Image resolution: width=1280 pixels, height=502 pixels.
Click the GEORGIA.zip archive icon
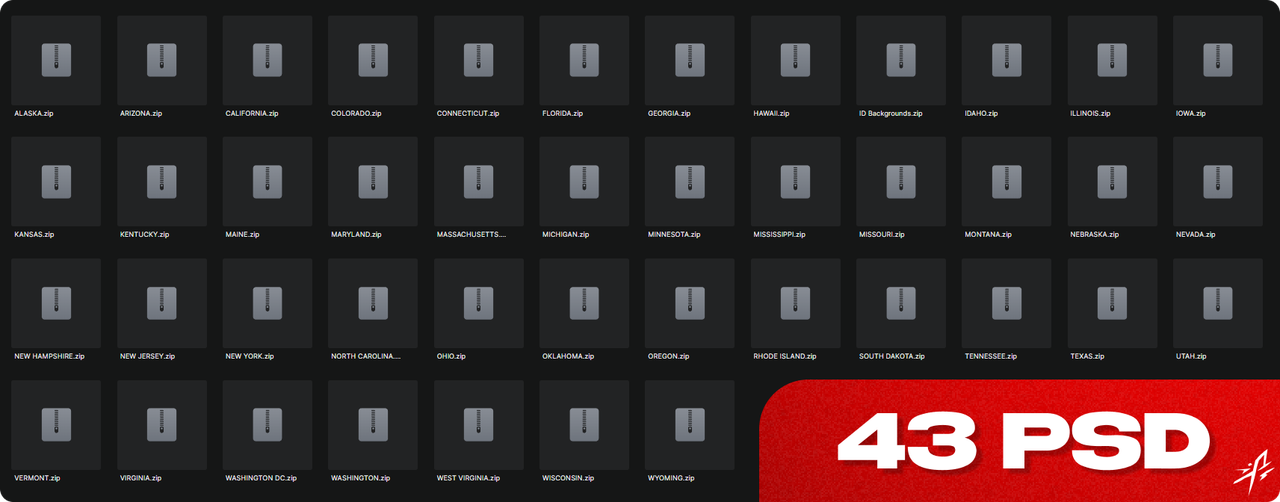tap(690, 60)
